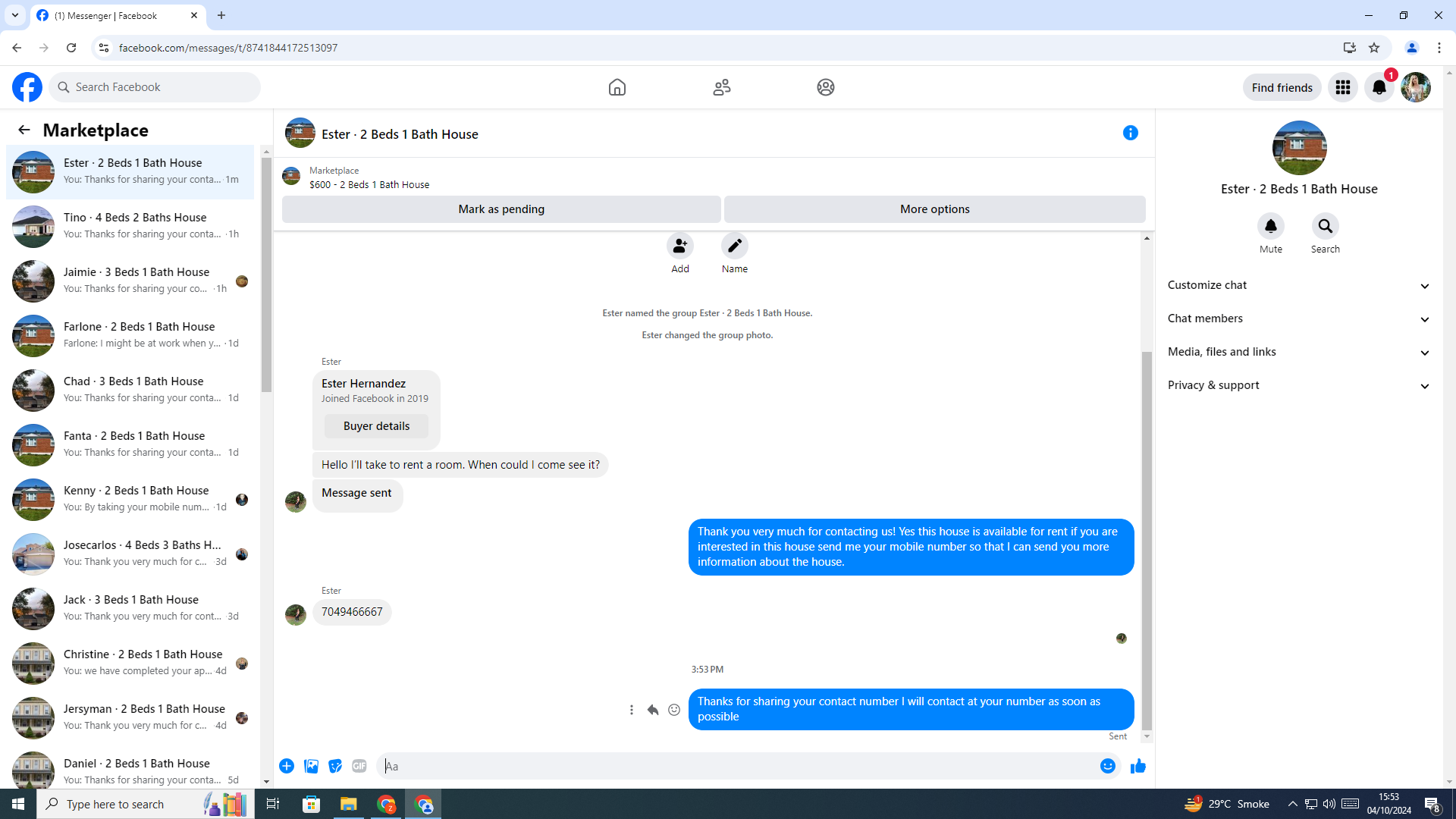Choose a GIF

(x=359, y=766)
